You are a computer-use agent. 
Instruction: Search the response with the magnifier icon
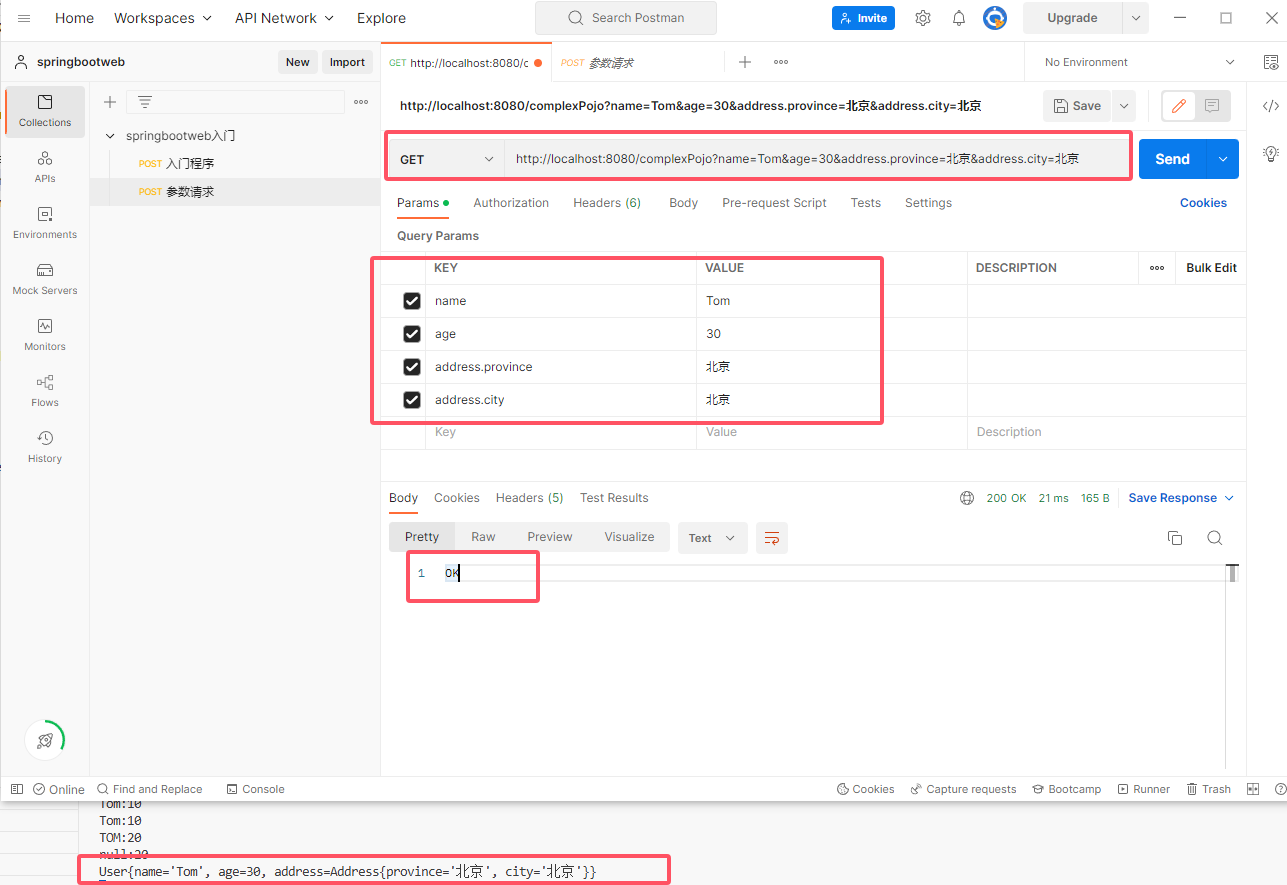pyautogui.click(x=1214, y=538)
